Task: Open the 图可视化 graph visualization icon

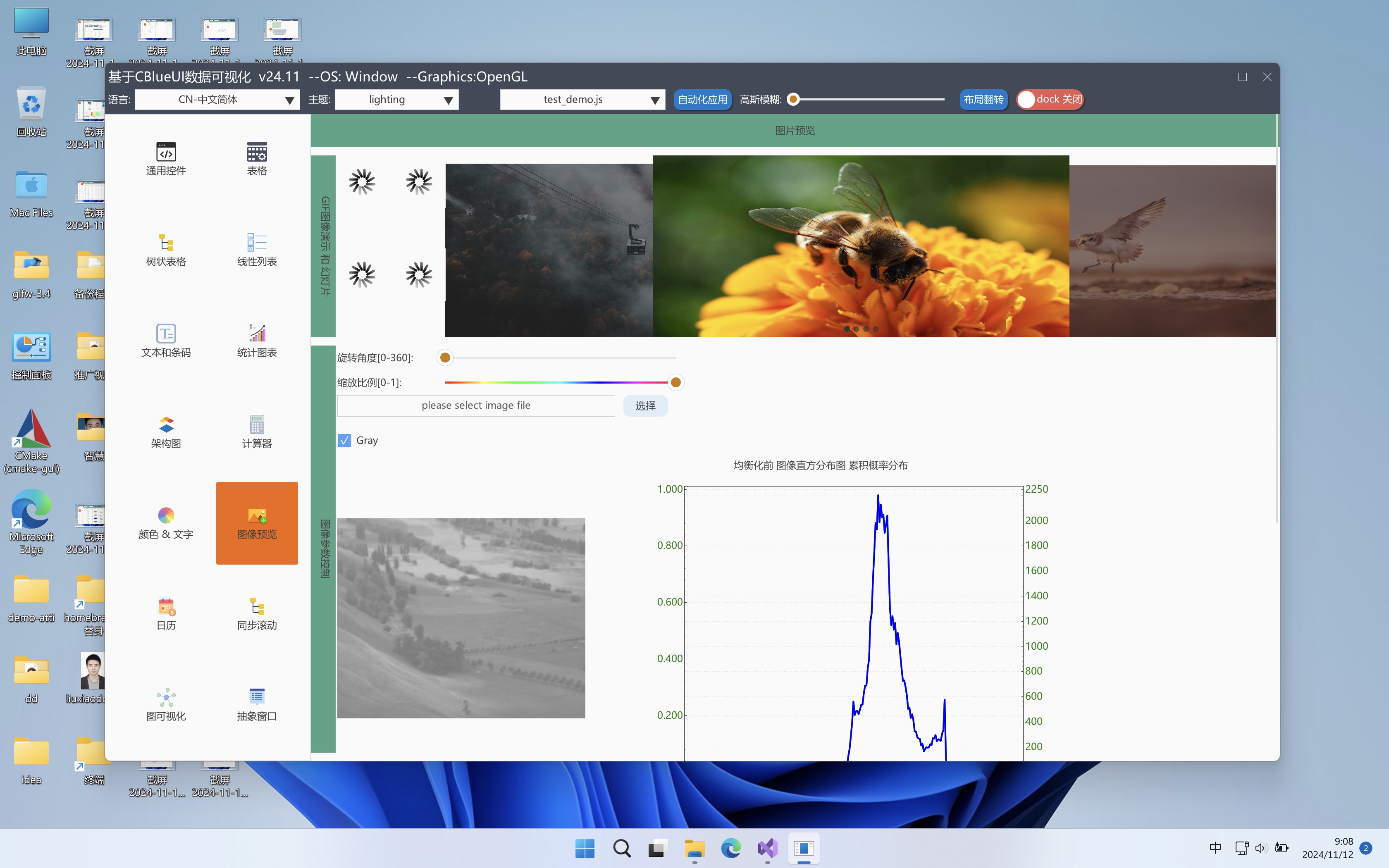Action: click(x=166, y=698)
